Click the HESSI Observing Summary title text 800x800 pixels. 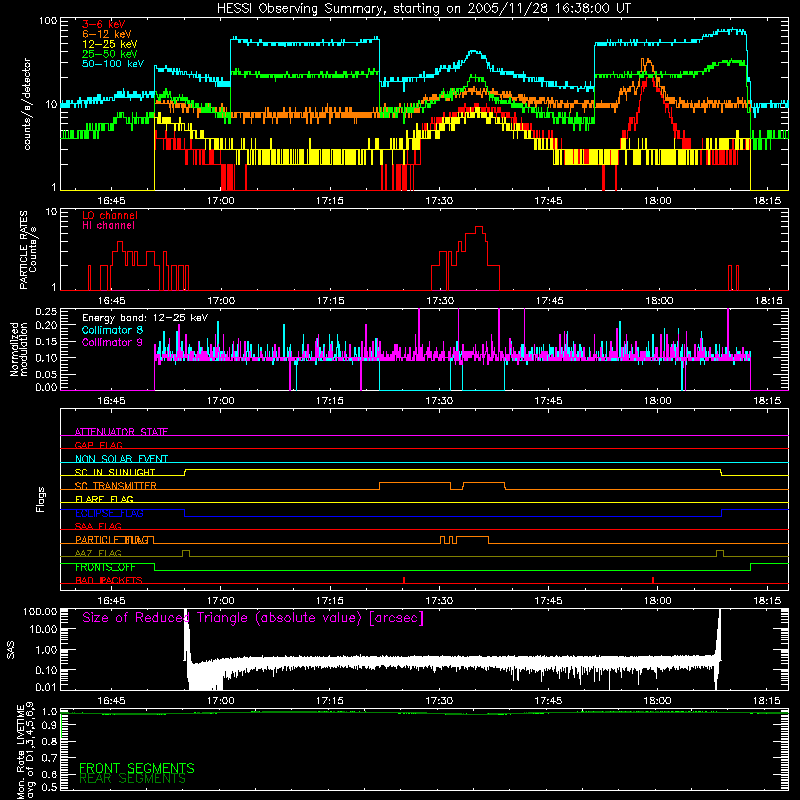(423, 9)
